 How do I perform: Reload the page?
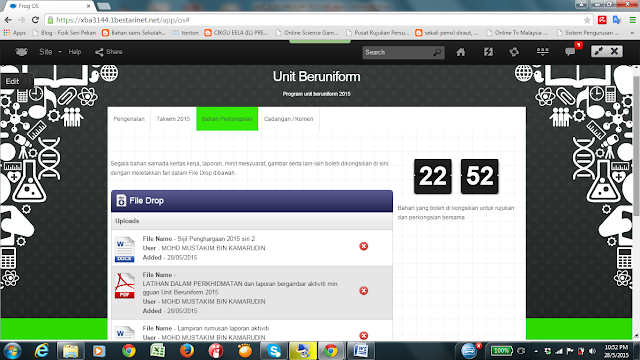[x=35, y=20]
